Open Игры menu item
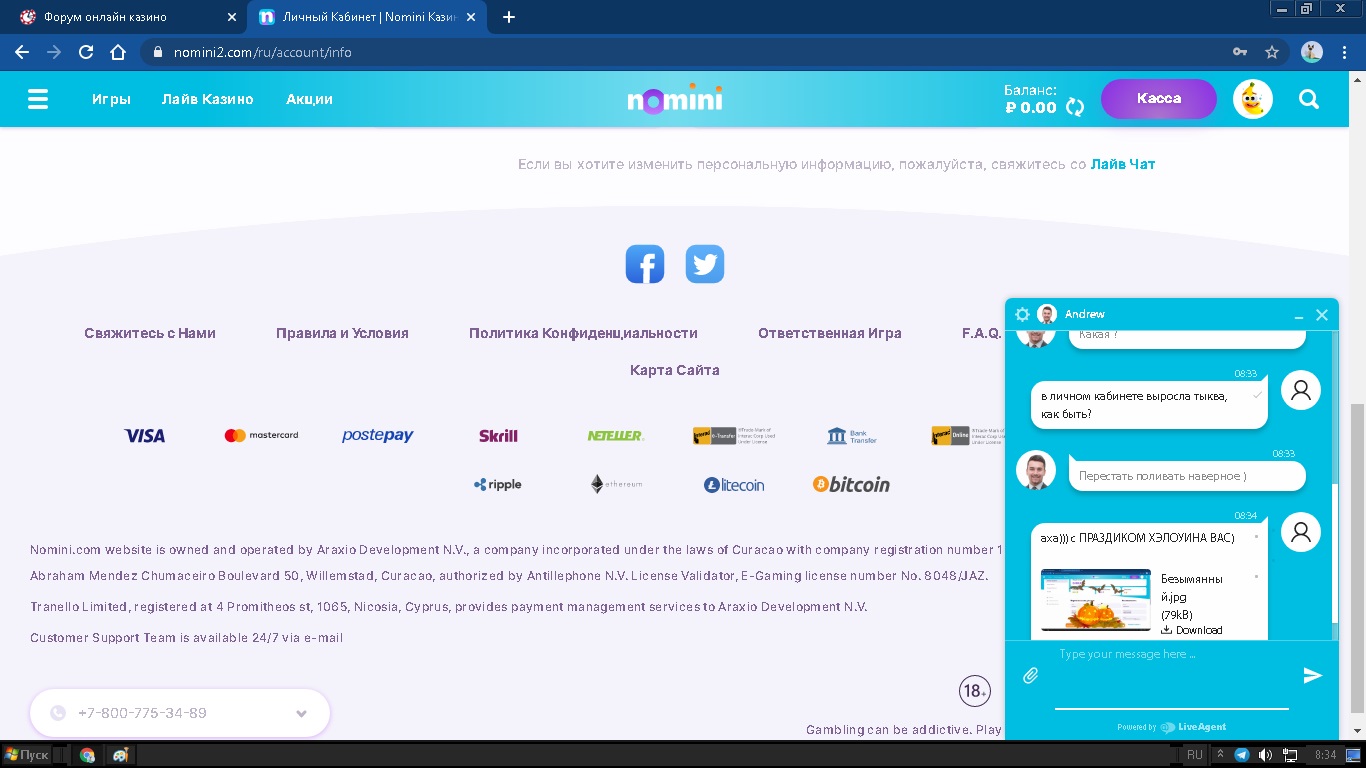Screen dimensions: 1366x768 (x=111, y=99)
